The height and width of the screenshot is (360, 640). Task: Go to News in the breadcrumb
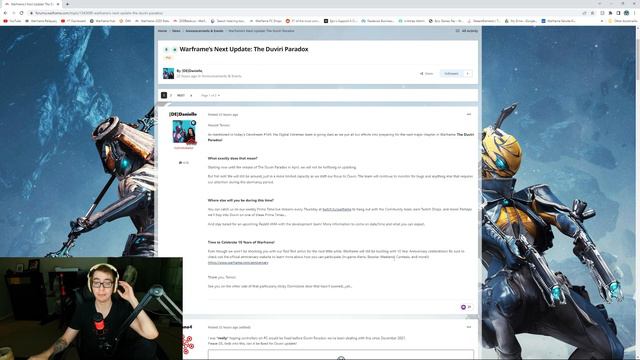click(x=176, y=31)
